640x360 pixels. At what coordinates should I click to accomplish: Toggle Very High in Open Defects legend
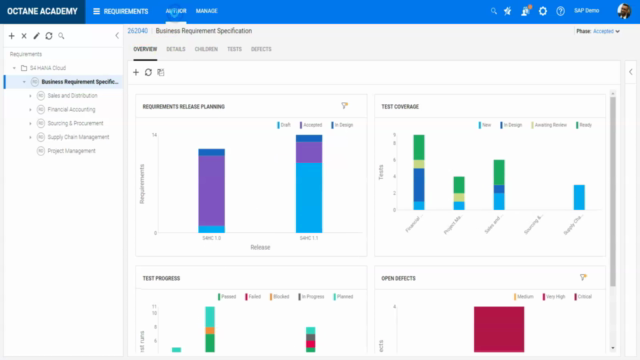tap(554, 297)
